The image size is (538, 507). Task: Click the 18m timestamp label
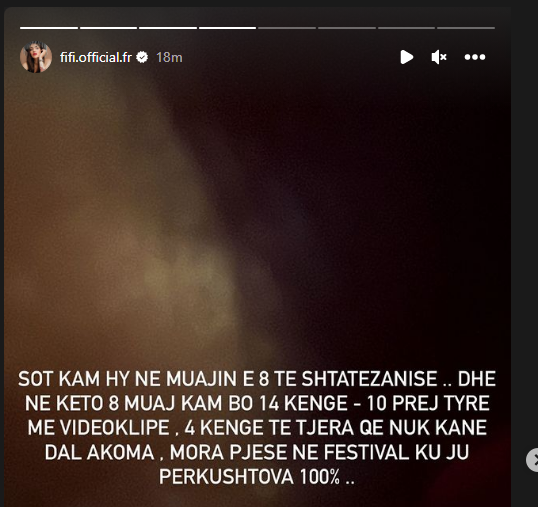[x=169, y=57]
